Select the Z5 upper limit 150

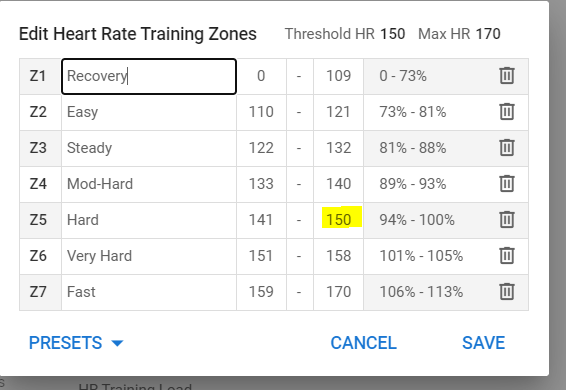tap(339, 220)
